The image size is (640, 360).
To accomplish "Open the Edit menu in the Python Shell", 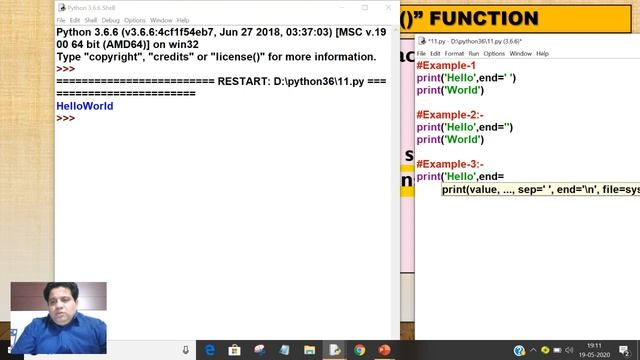I will tap(75, 20).
